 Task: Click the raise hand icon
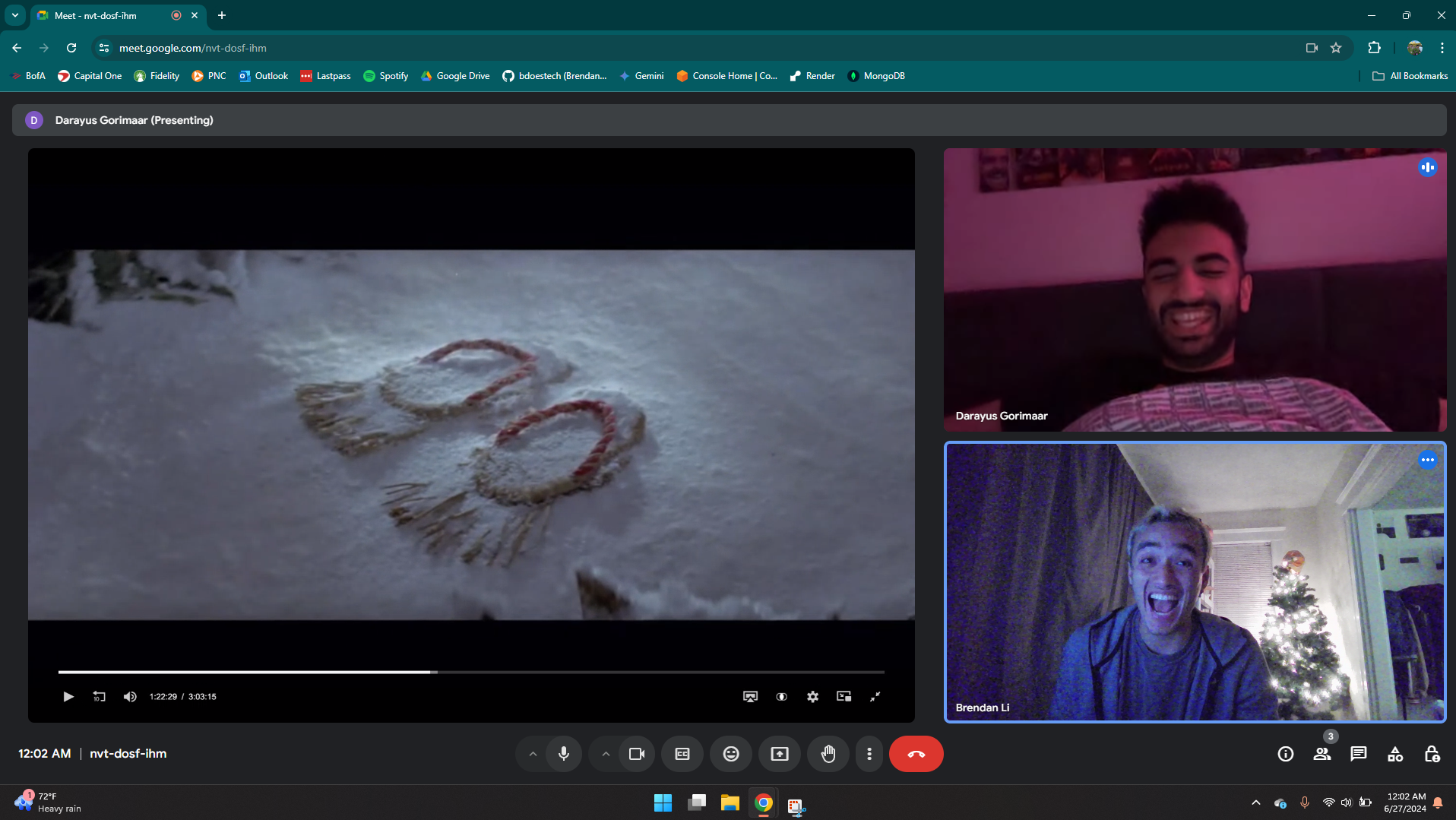pos(828,754)
